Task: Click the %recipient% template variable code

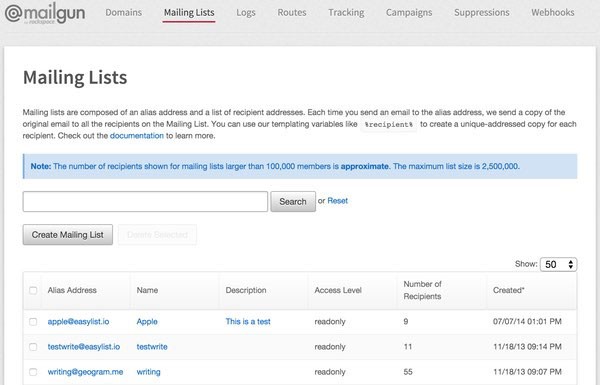Action: point(389,124)
